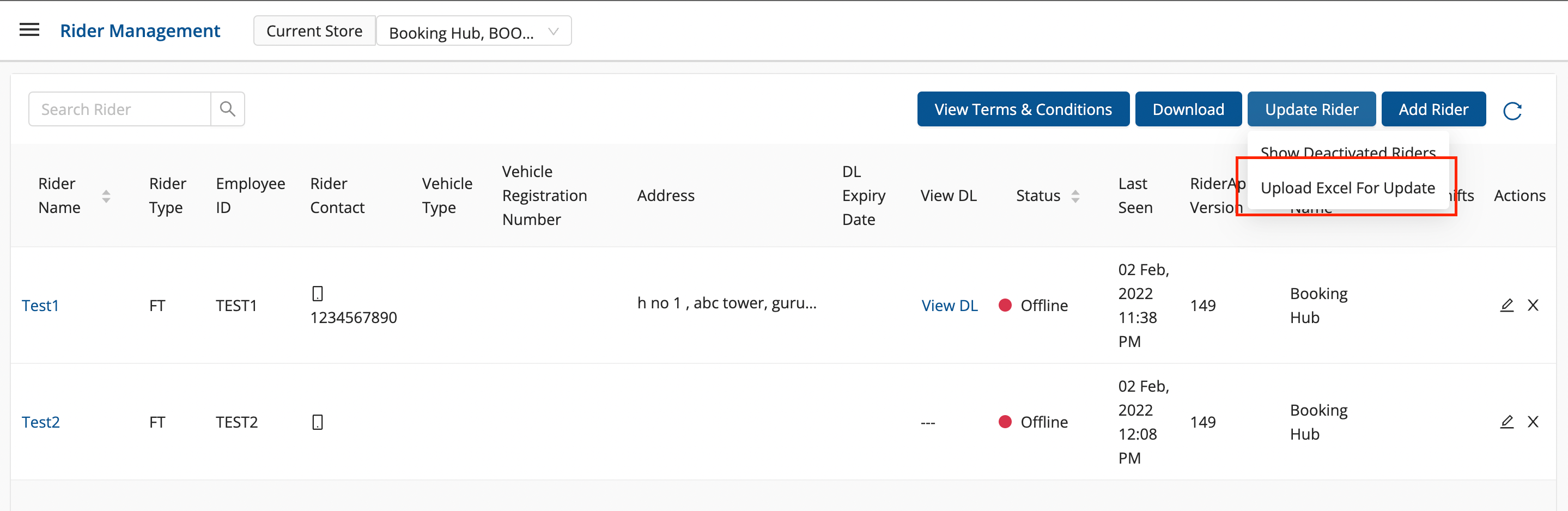Focus the Search Rider input field
Viewport: 1568px width, 511px height.
click(x=120, y=109)
